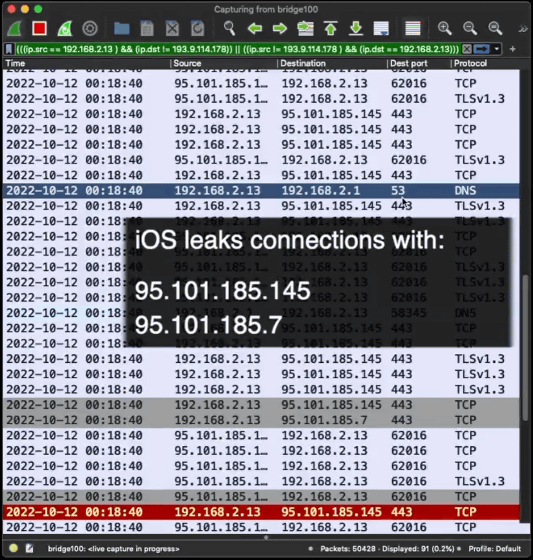The width and height of the screenshot is (533, 560).
Task: Open the recent filters dropdown arrow
Action: pos(497,49)
